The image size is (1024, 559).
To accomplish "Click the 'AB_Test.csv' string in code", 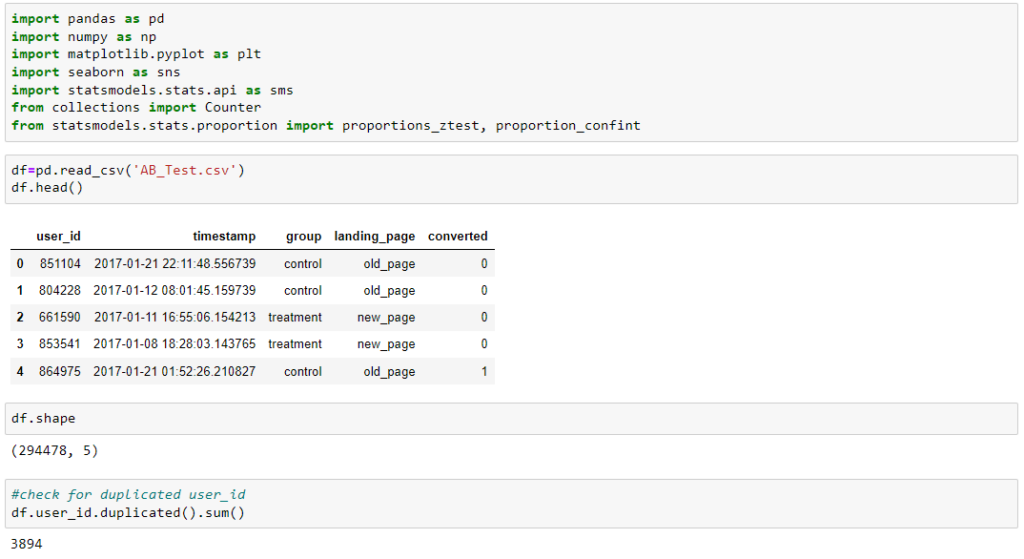I will [185, 170].
